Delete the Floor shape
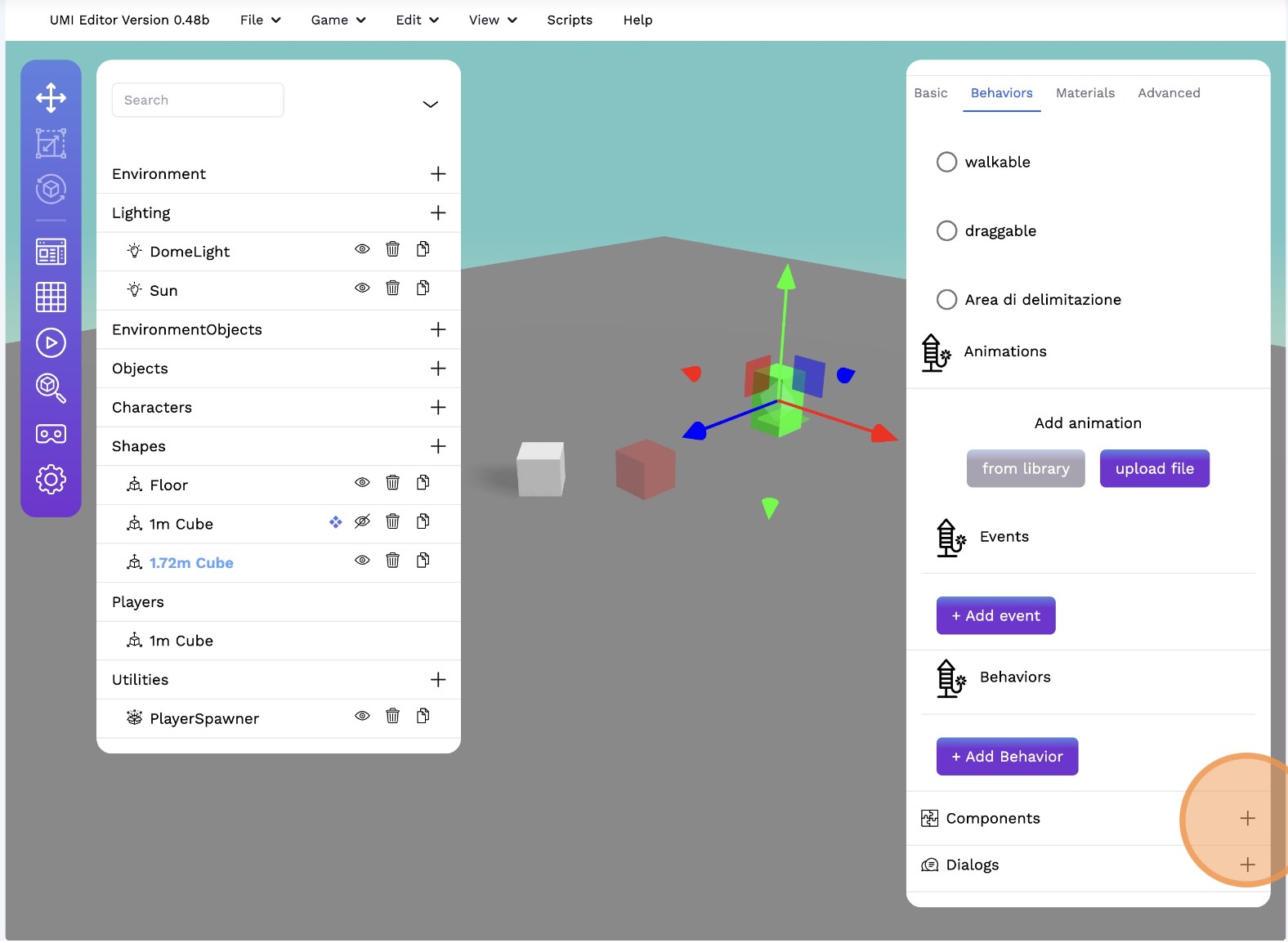Viewport: 1288px width, 943px height. (x=392, y=483)
